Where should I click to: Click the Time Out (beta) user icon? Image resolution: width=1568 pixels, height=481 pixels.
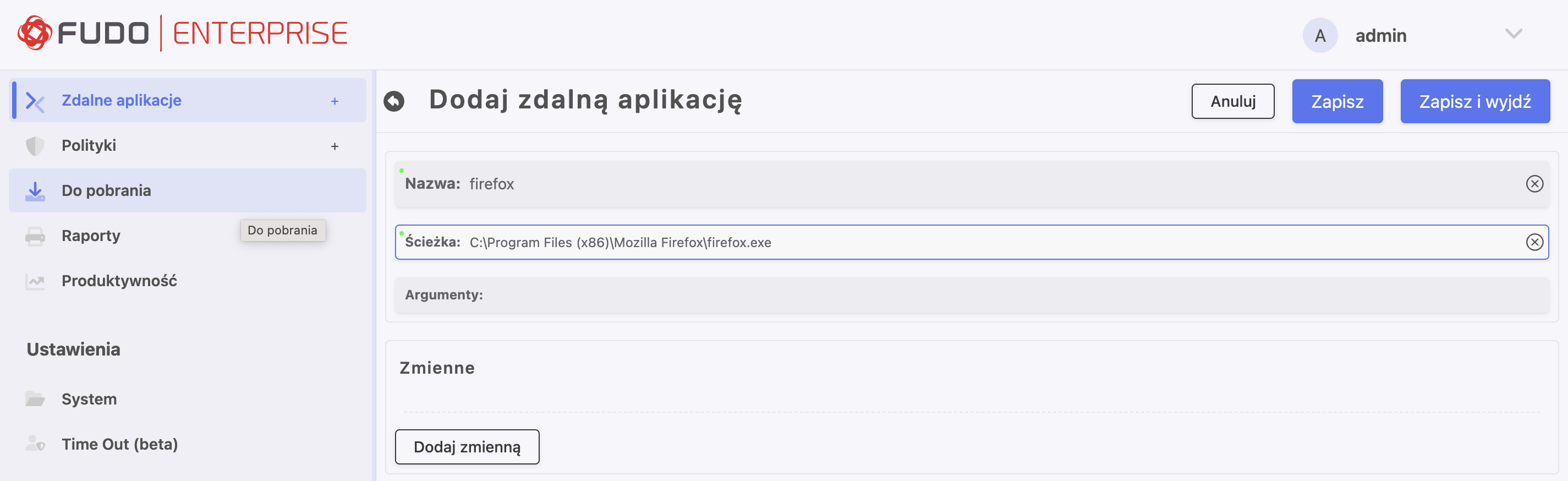(35, 445)
